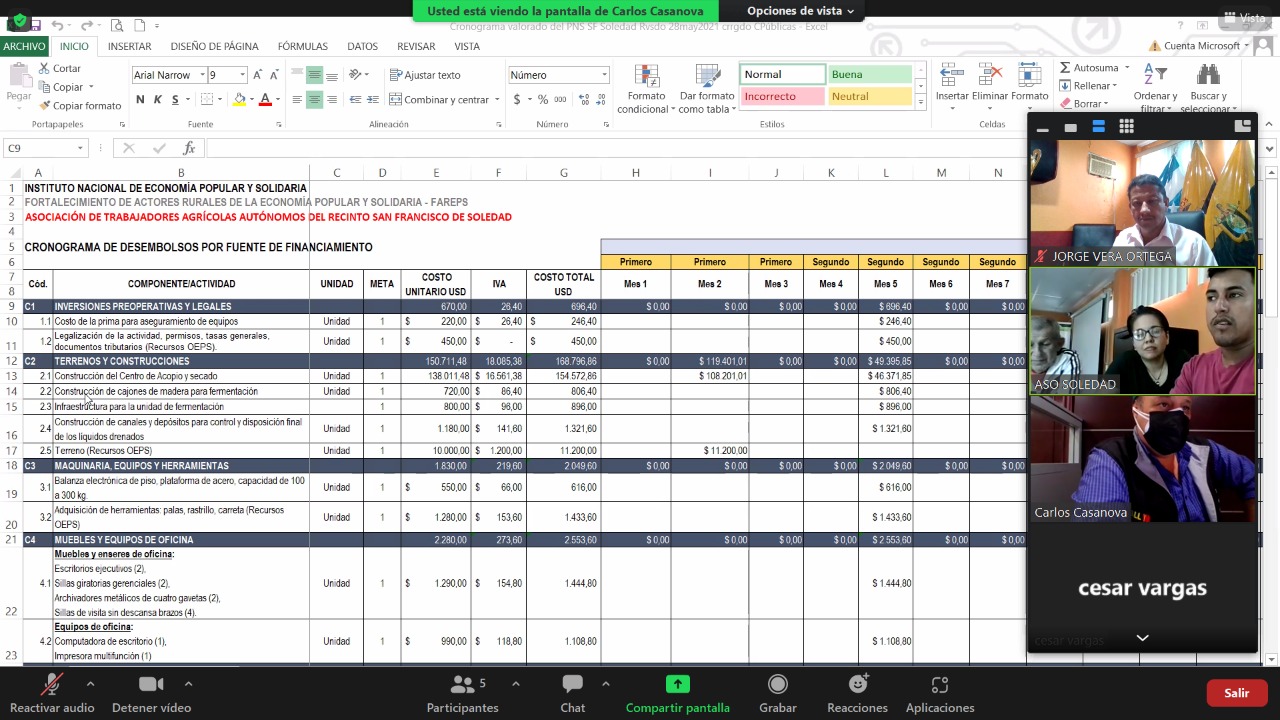The width and height of the screenshot is (1280, 720).
Task: Click the Autosuma icon in ribbon
Action: pyautogui.click(x=1066, y=68)
